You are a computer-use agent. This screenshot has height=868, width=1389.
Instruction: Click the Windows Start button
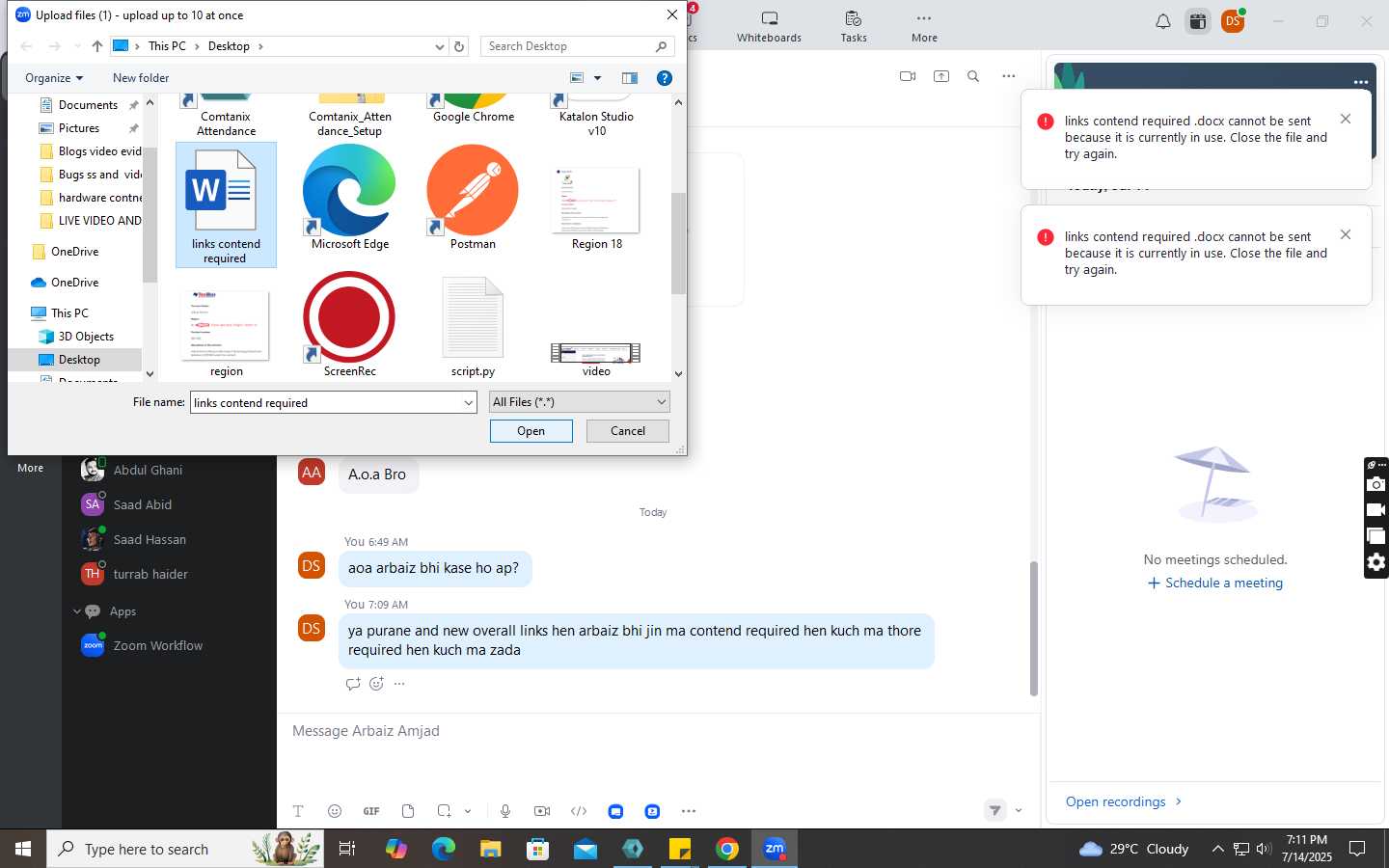coord(23,849)
